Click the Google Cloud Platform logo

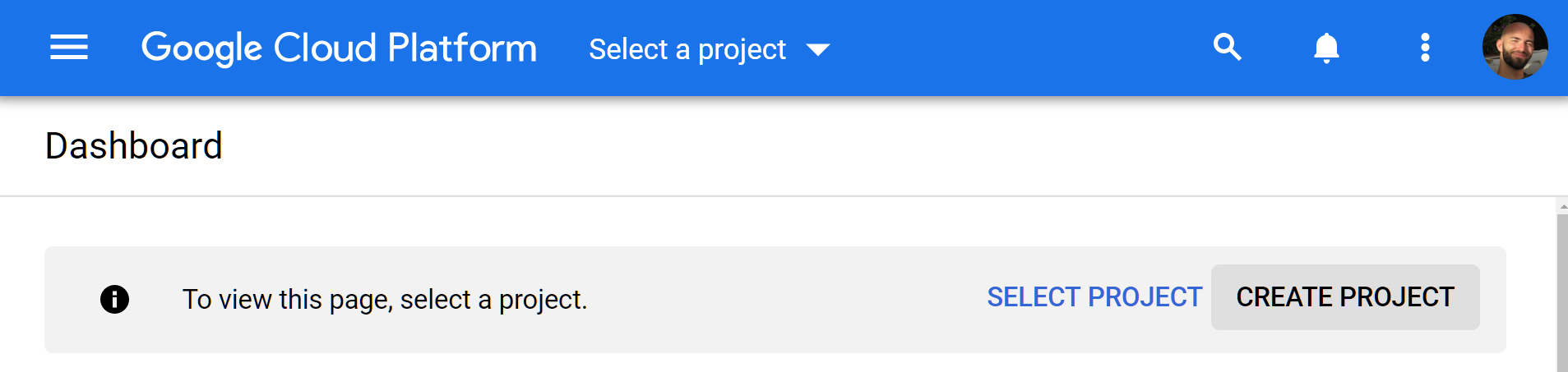pyautogui.click(x=339, y=48)
